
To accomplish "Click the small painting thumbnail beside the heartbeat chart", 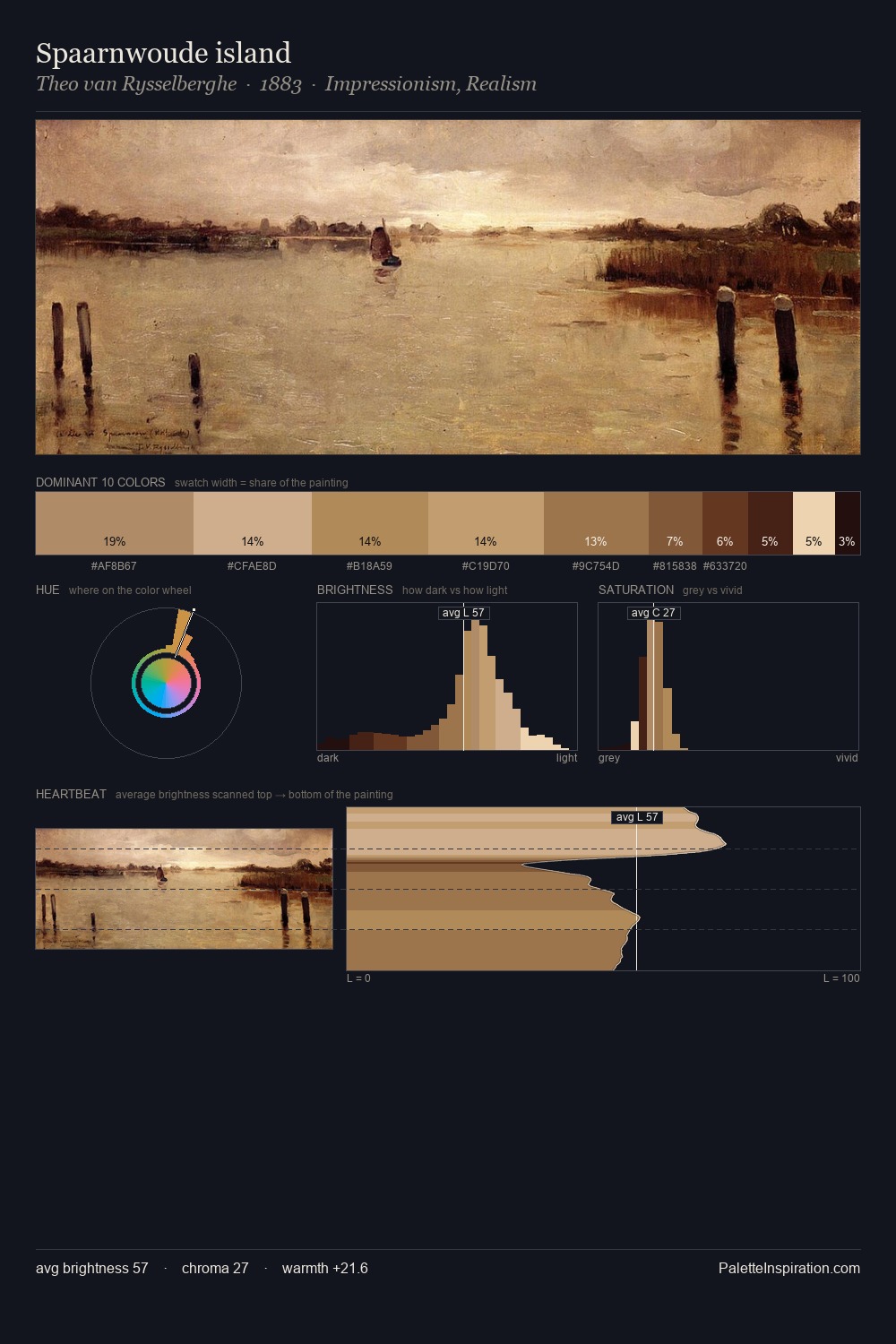I will click(184, 889).
